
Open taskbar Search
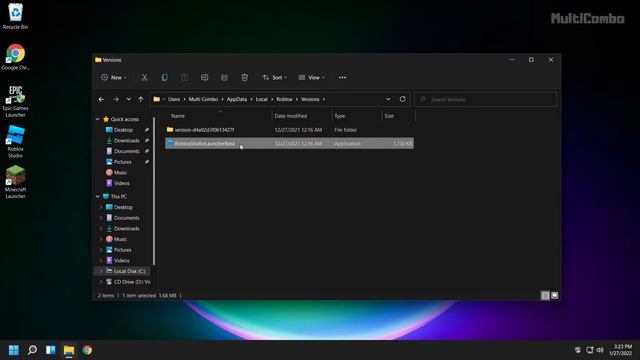coord(32,350)
